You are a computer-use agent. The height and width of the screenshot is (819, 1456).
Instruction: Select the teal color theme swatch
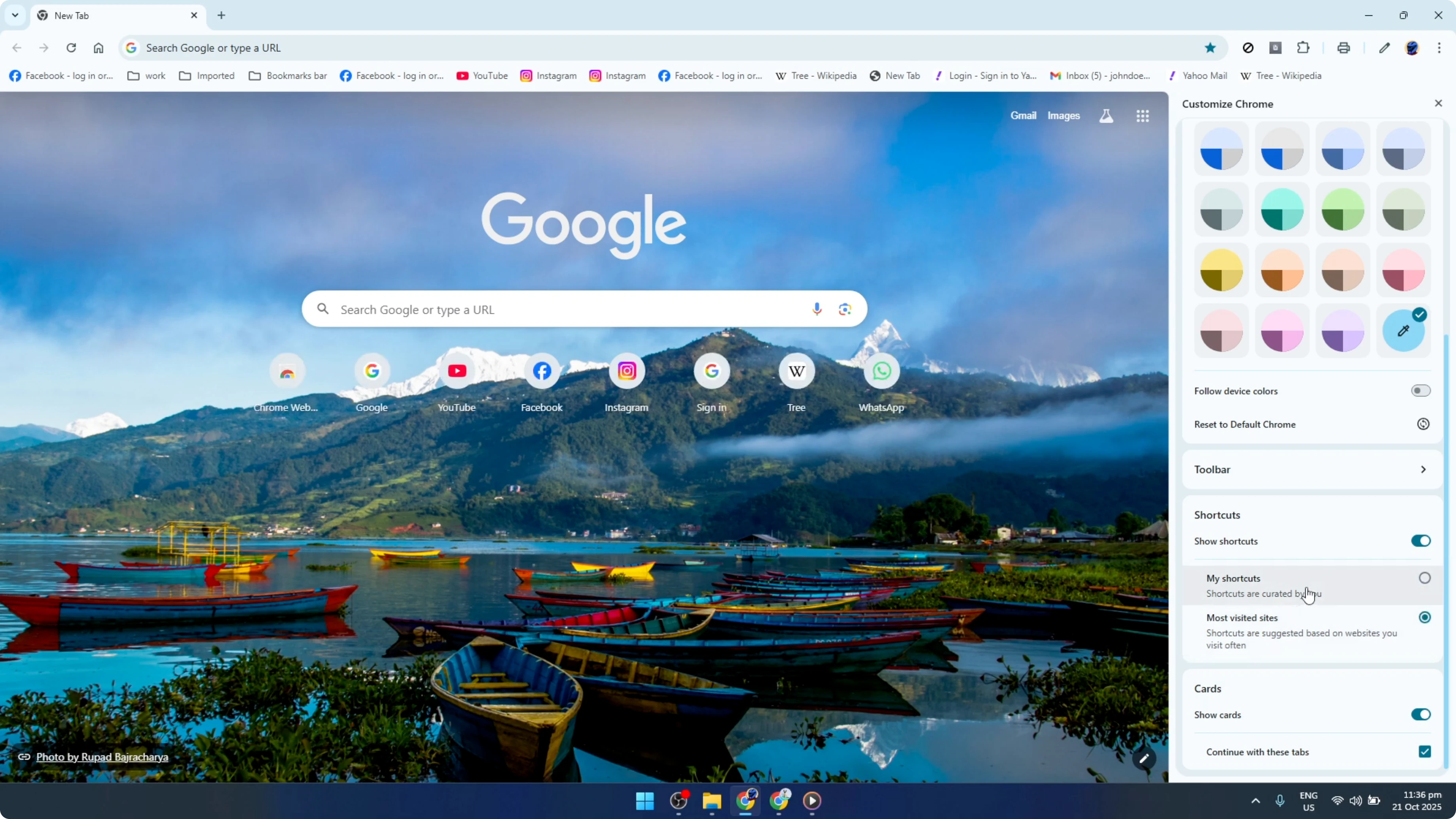point(1282,209)
